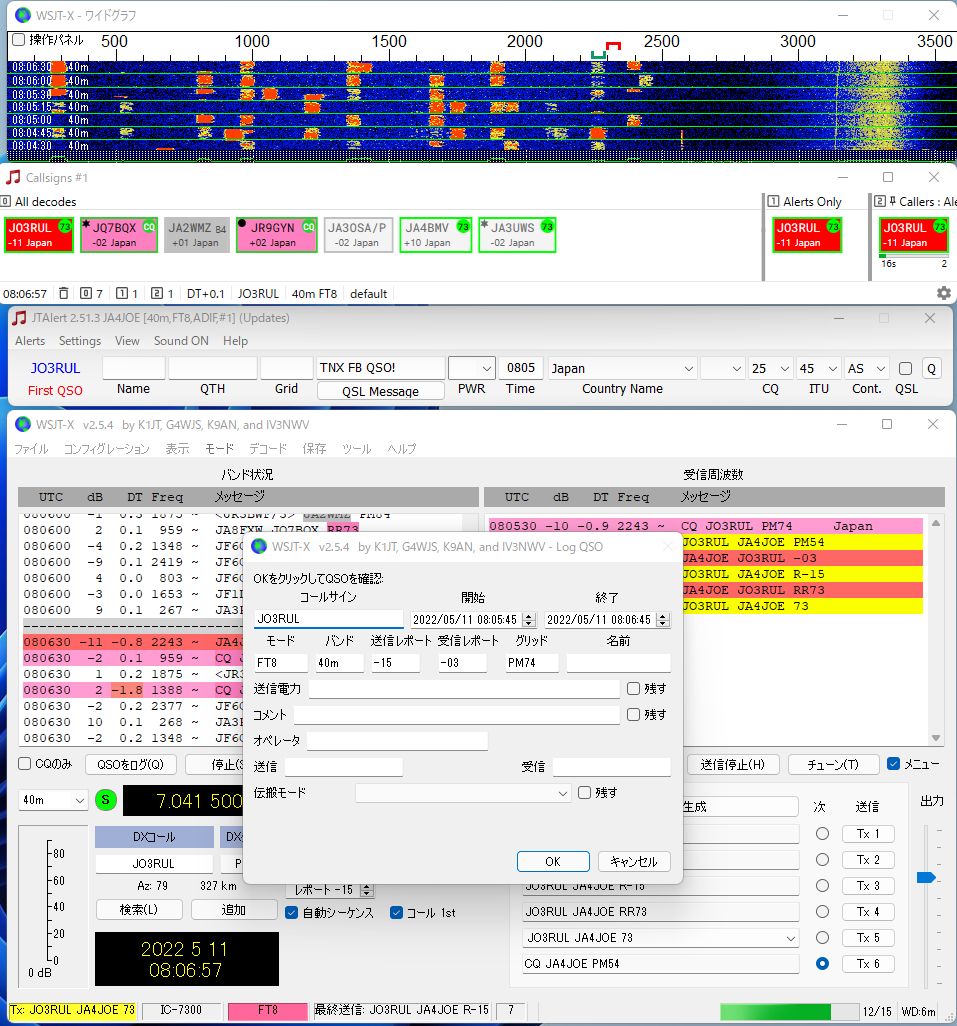Click the trash icon to clear callsigns
957x1026 pixels.
[63, 293]
